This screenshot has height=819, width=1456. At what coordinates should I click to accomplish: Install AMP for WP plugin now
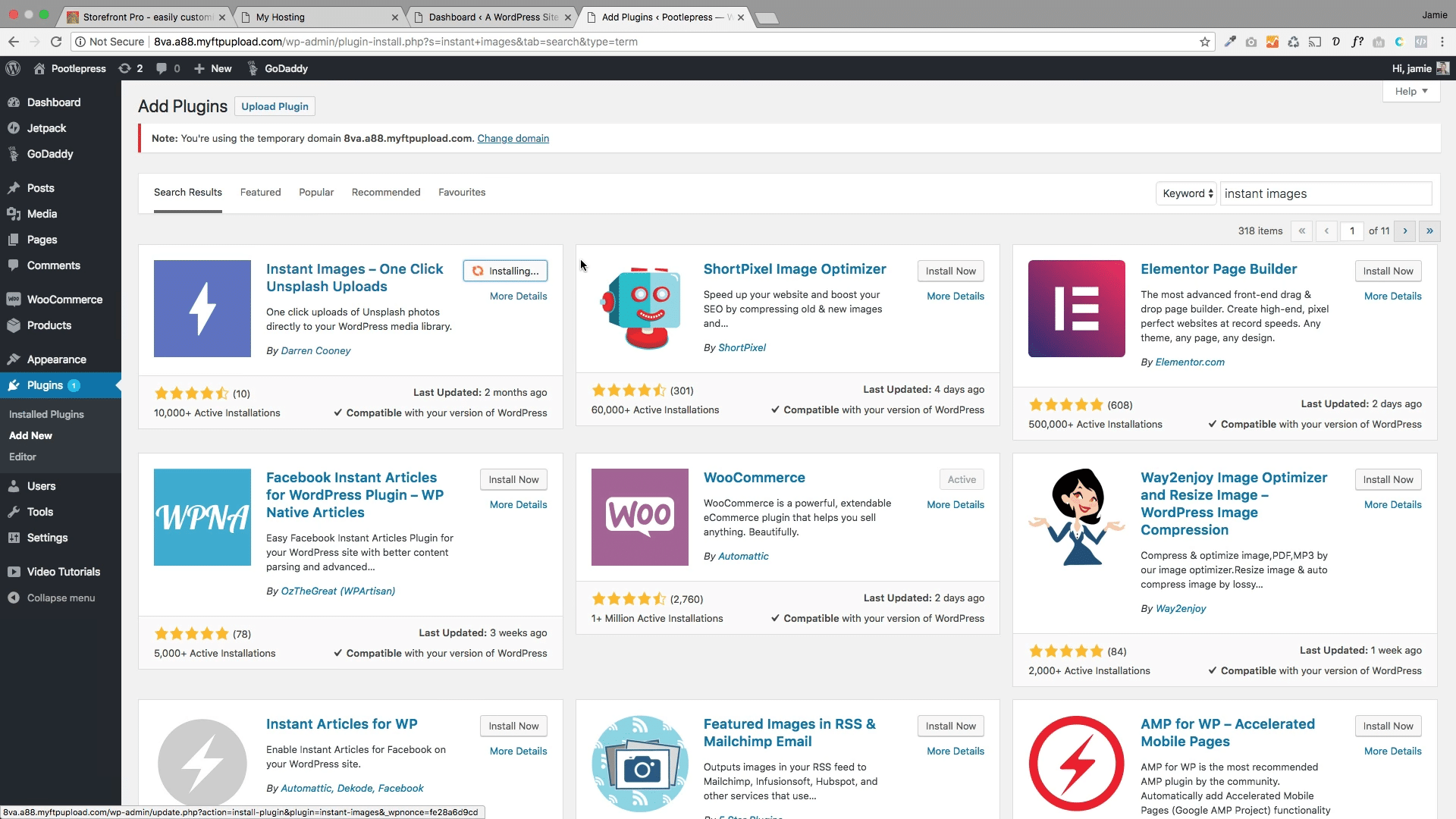point(1388,726)
